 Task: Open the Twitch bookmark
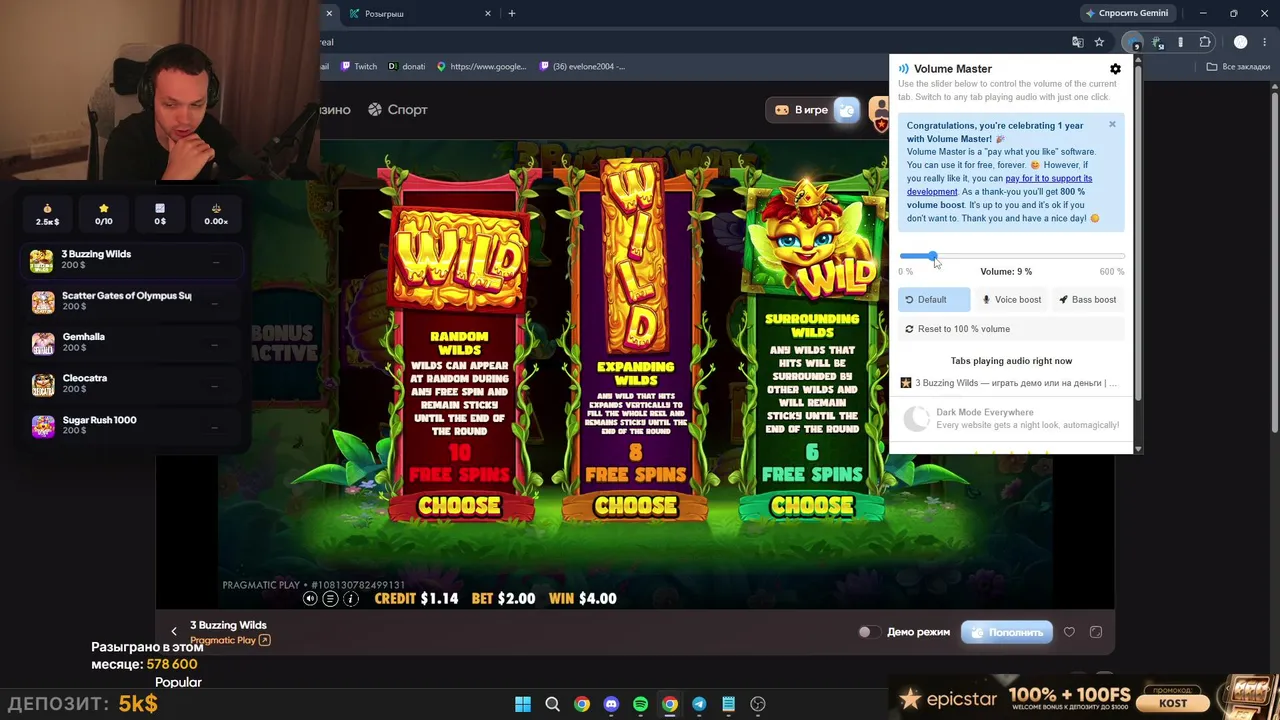point(359,67)
